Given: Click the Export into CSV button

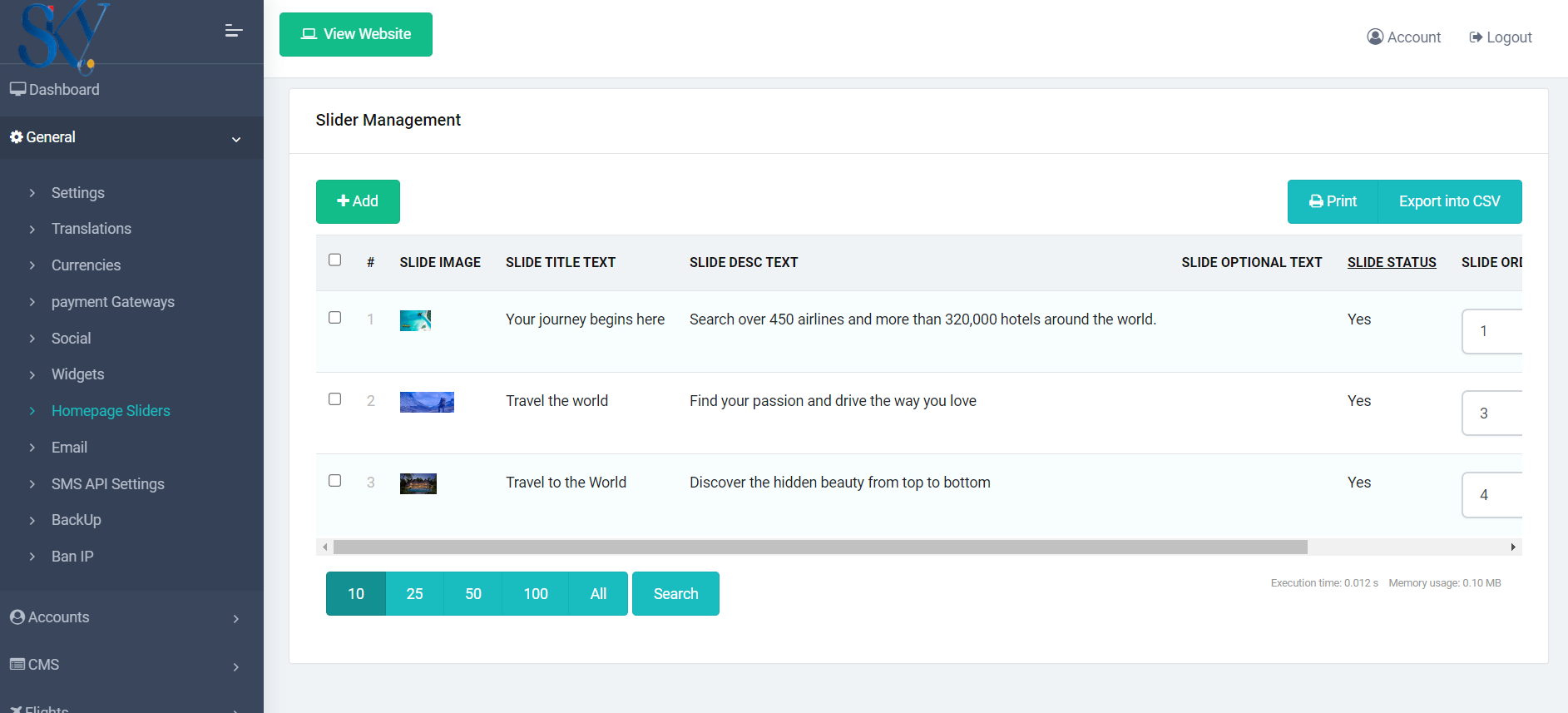Looking at the screenshot, I should pyautogui.click(x=1449, y=201).
